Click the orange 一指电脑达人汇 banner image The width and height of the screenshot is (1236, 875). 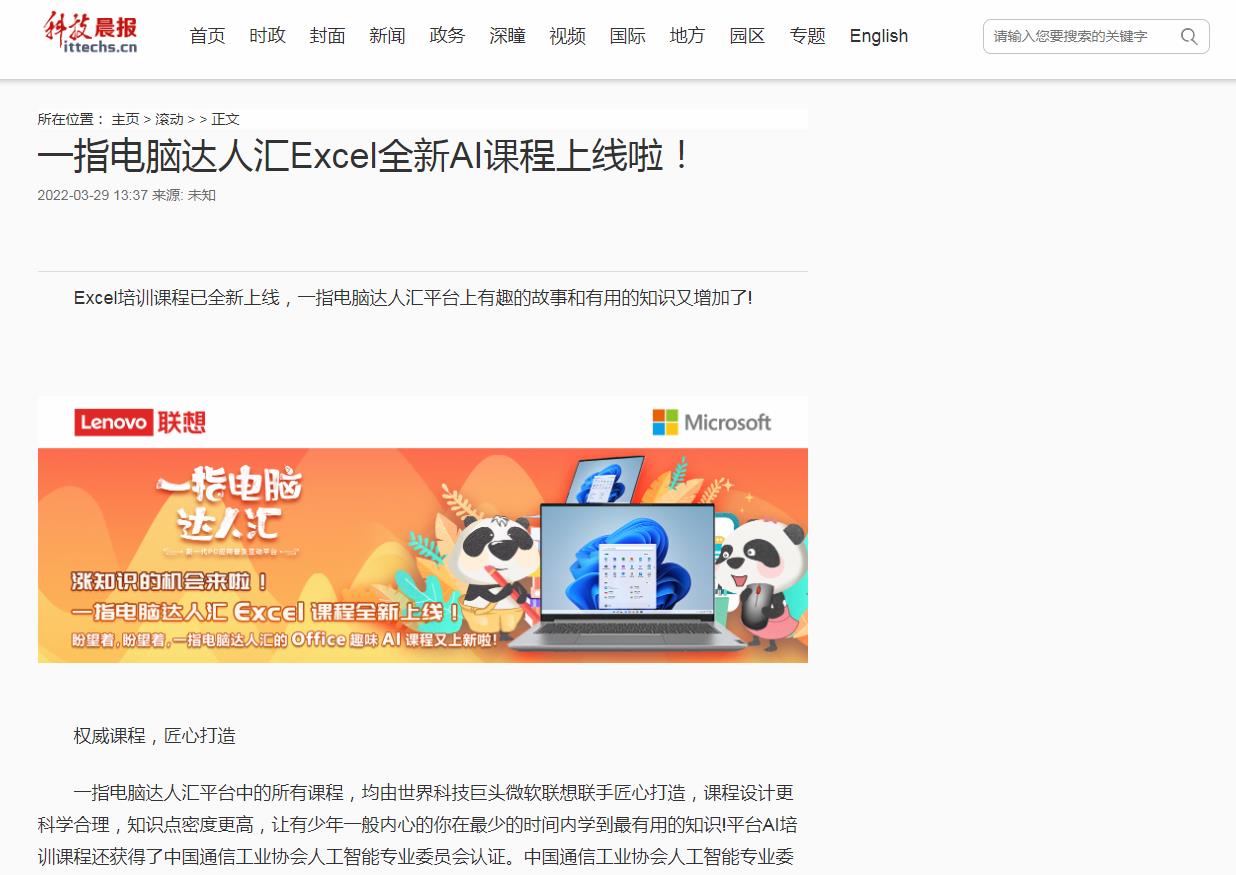pyautogui.click(x=423, y=555)
